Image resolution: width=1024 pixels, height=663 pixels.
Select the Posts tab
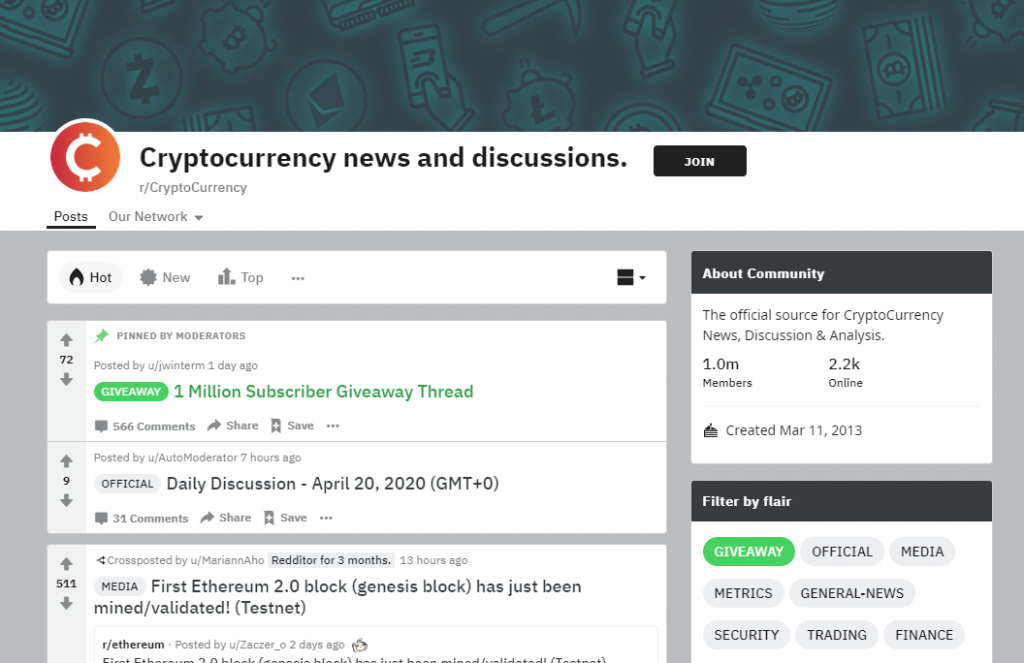pos(71,216)
